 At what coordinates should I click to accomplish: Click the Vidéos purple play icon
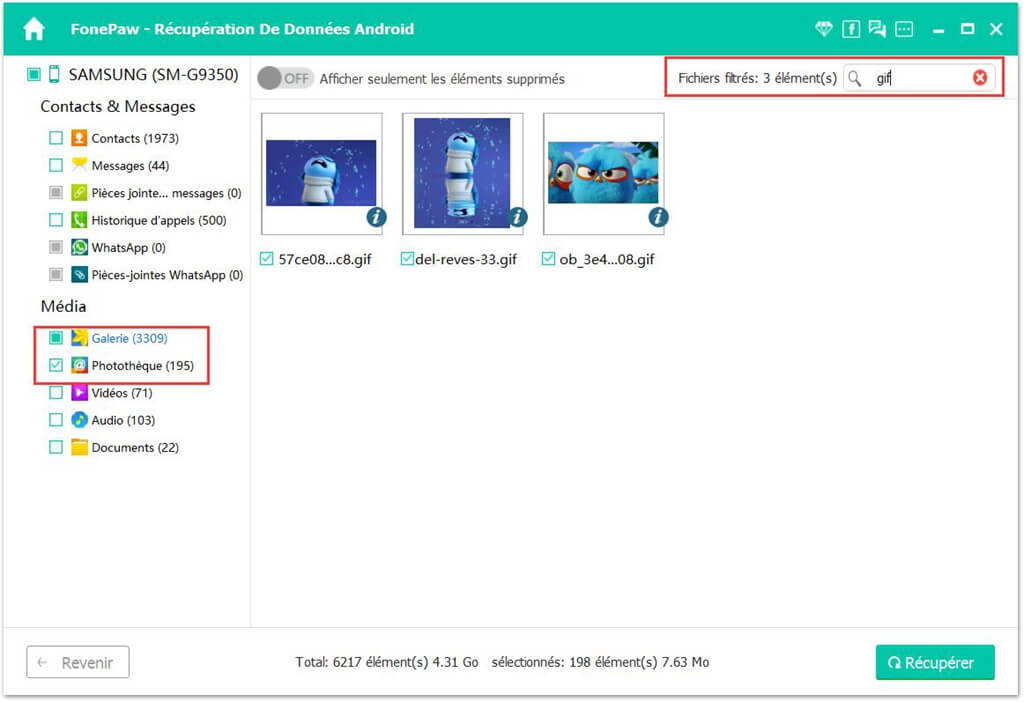click(79, 392)
